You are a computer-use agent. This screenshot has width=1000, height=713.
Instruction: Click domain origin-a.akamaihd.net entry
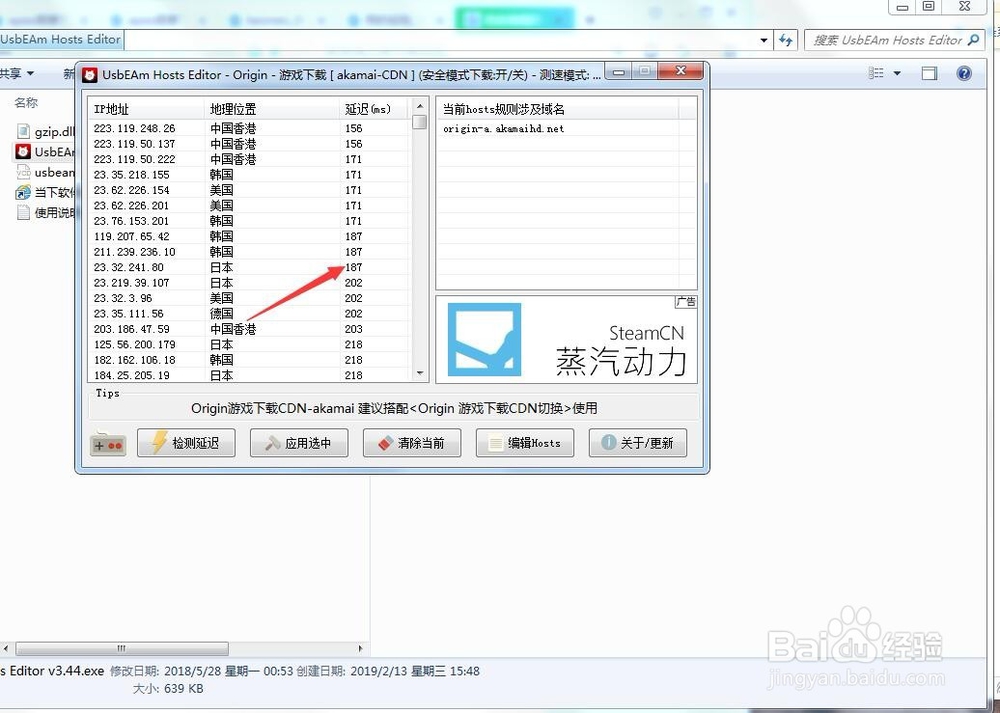pos(503,128)
